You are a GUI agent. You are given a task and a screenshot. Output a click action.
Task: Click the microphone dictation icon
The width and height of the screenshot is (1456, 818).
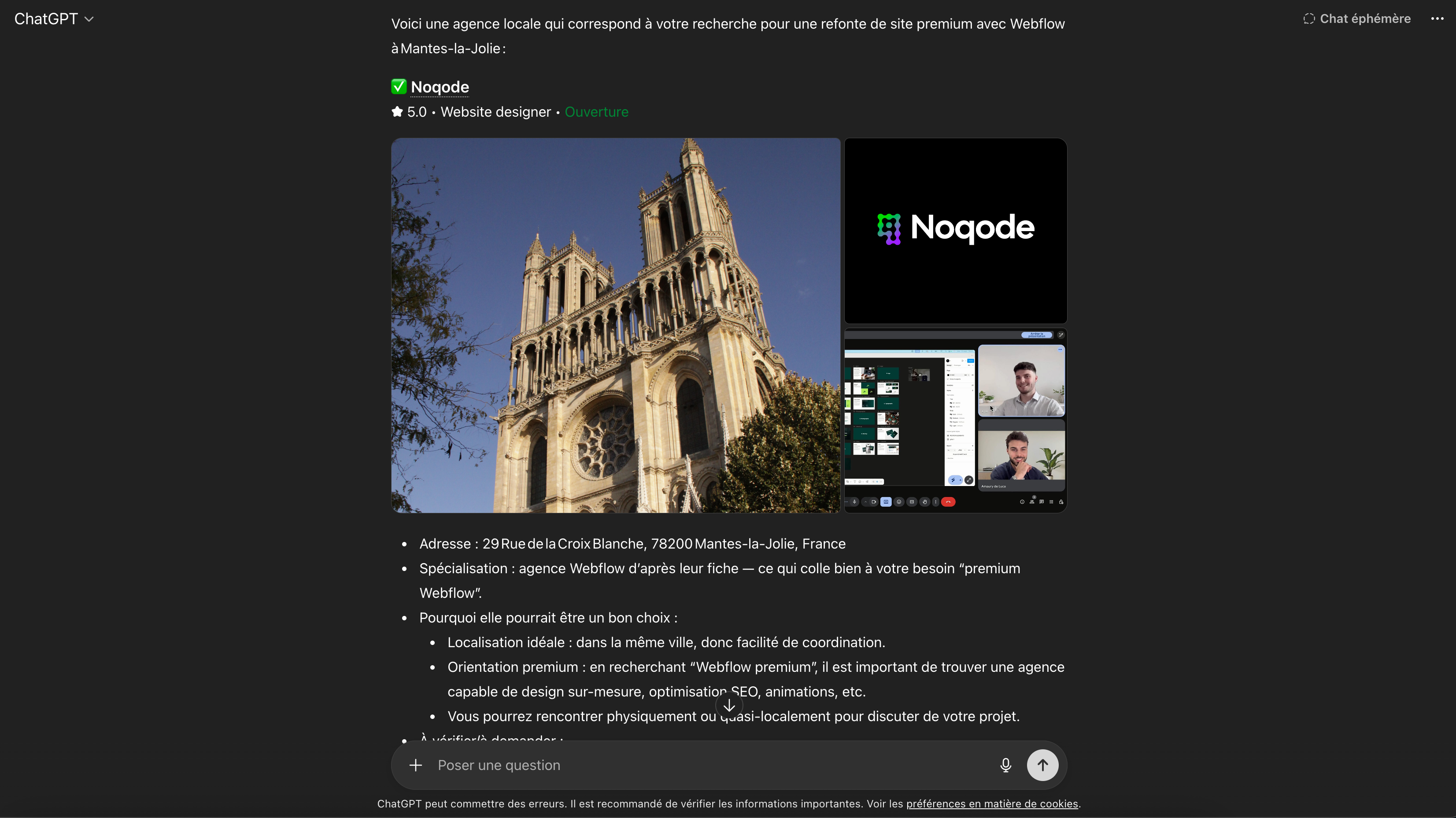pos(1005,765)
